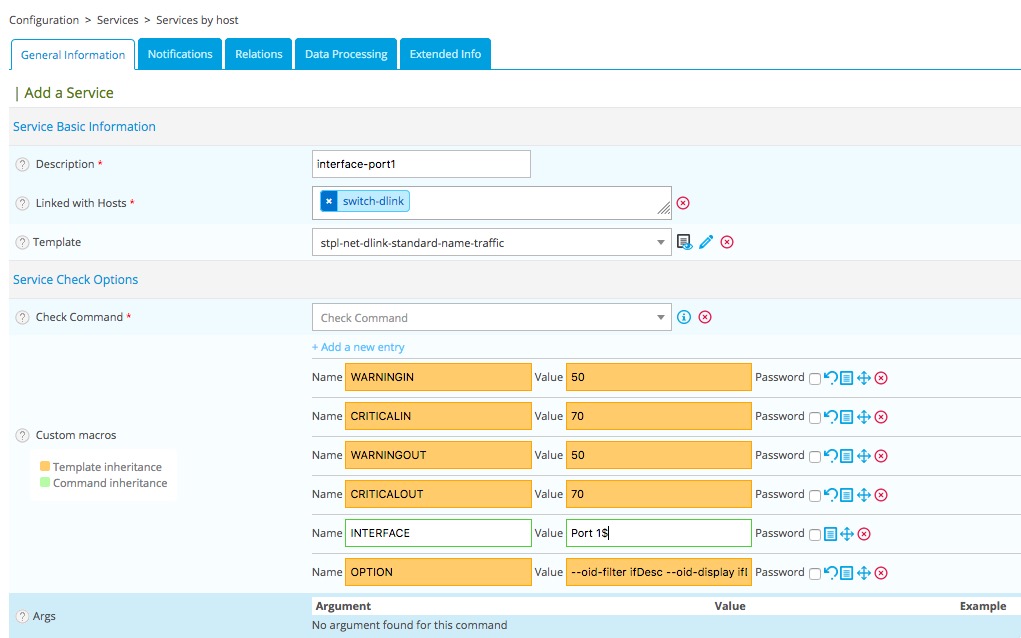1021x638 pixels.
Task: Reset the WARNINGIN macro with the undo arrow
Action: click(x=830, y=378)
